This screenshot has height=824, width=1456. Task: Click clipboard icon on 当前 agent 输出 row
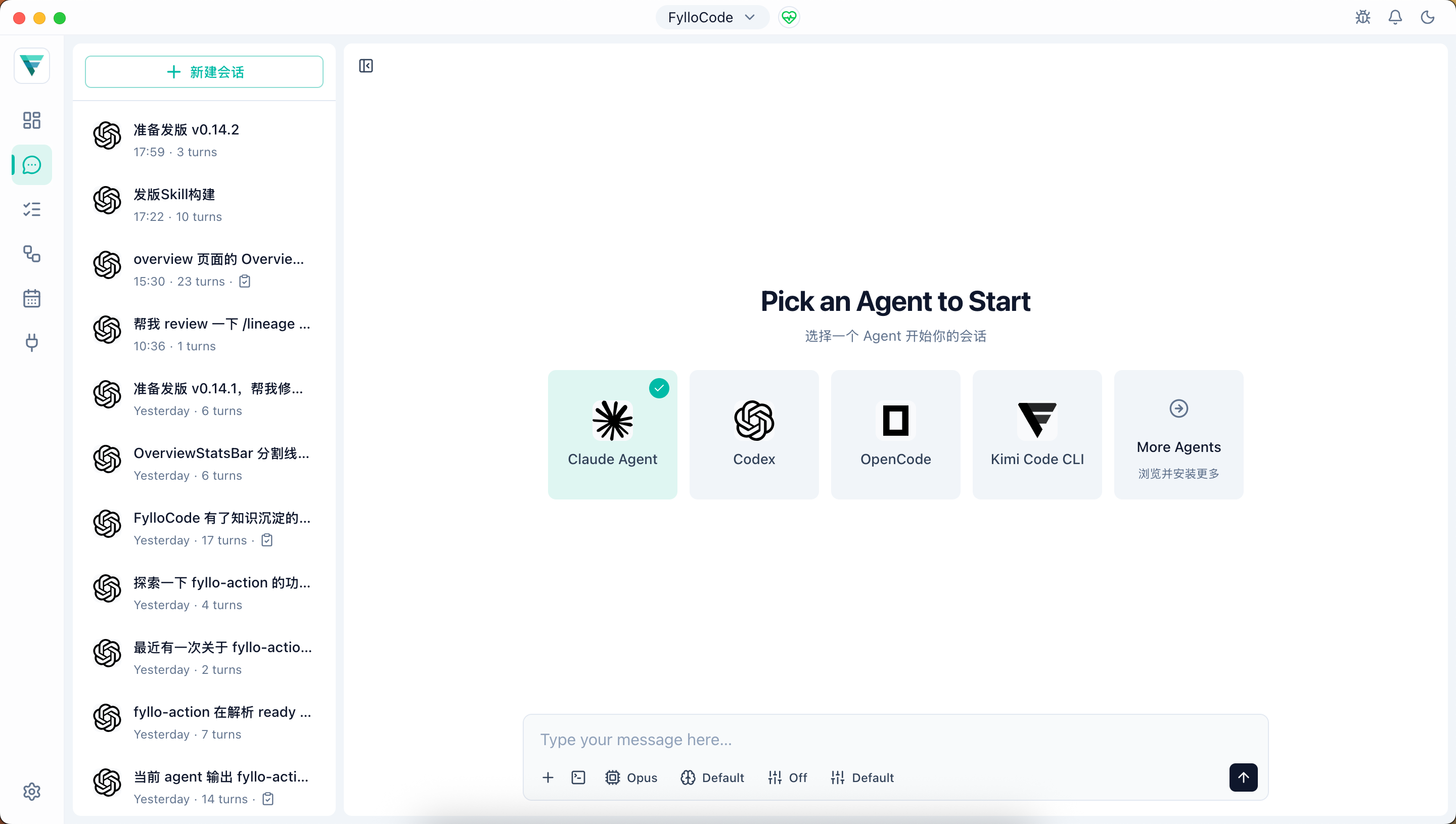pos(268,799)
